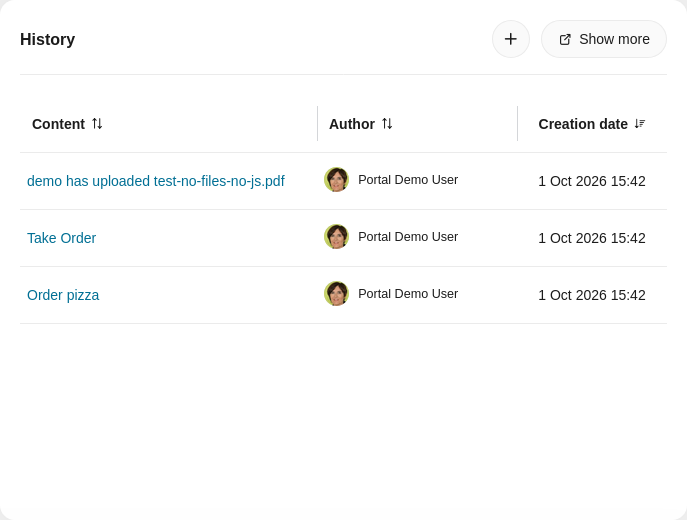Click the avatar in the Take Order row

coord(336,237)
